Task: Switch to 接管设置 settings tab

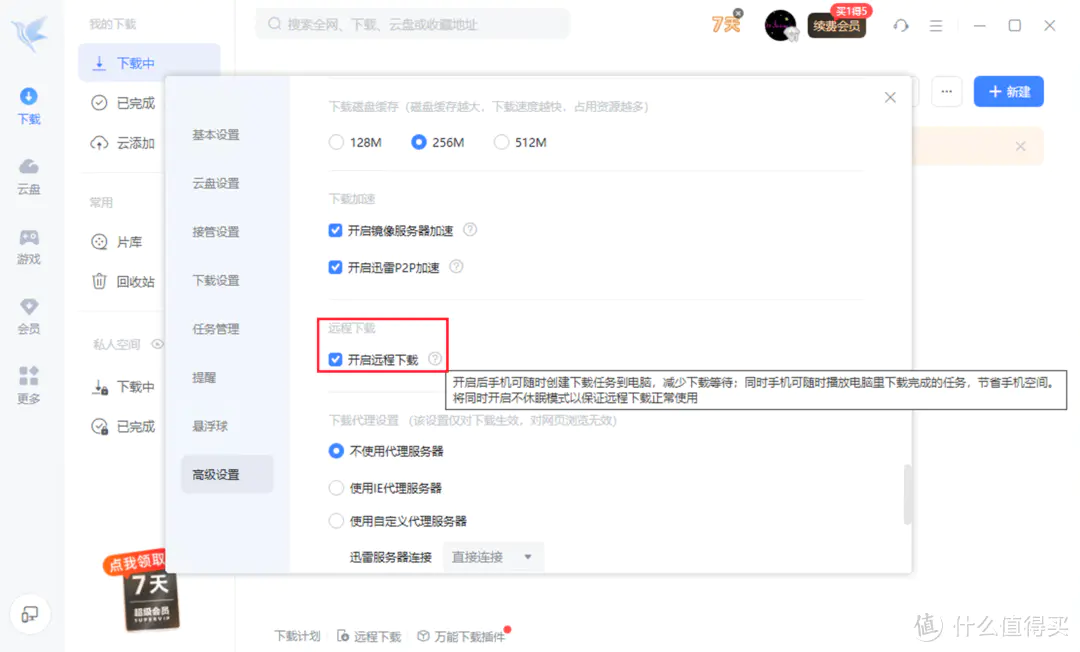Action: [x=216, y=232]
